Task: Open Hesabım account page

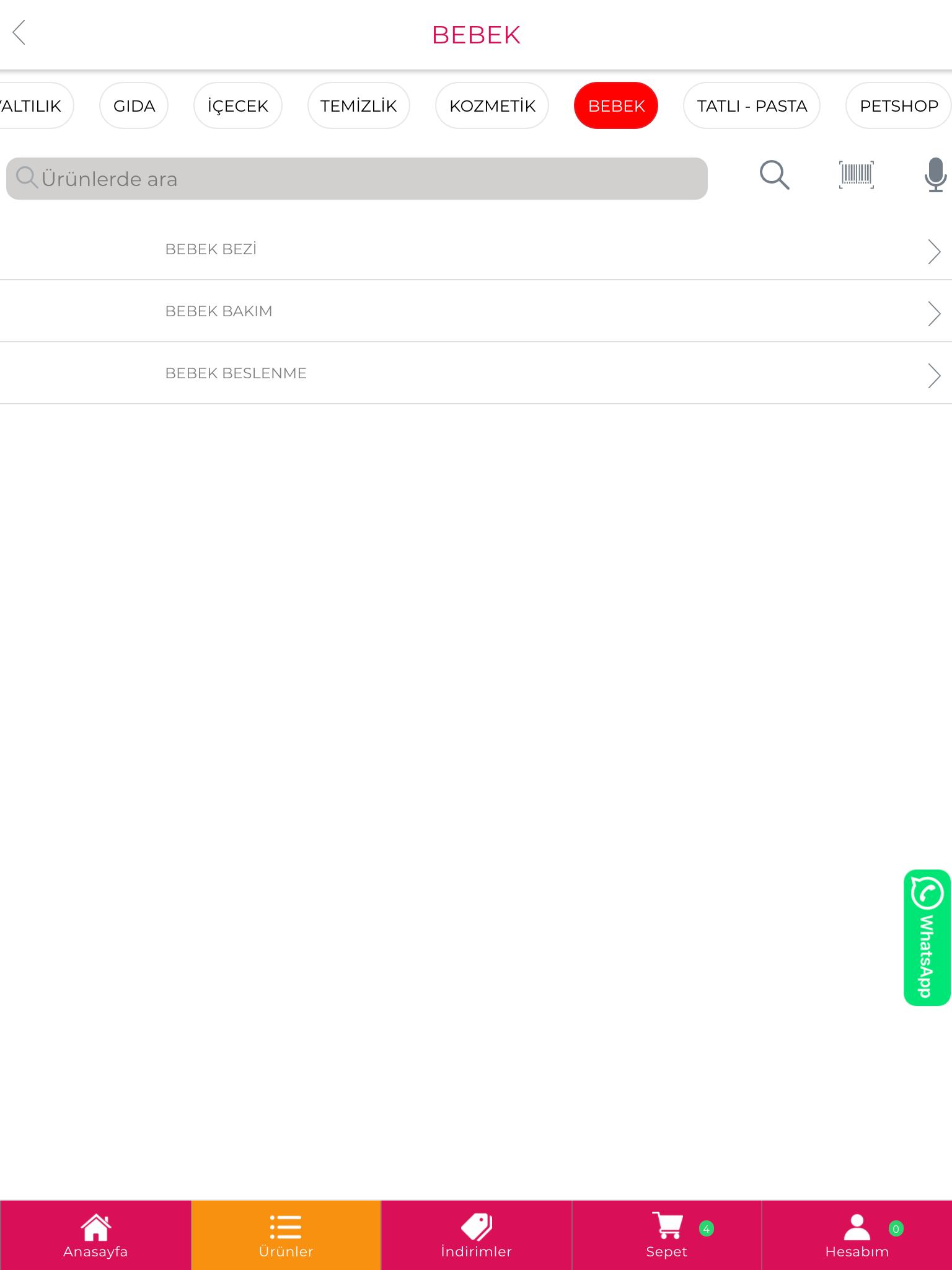Action: 857,1235
